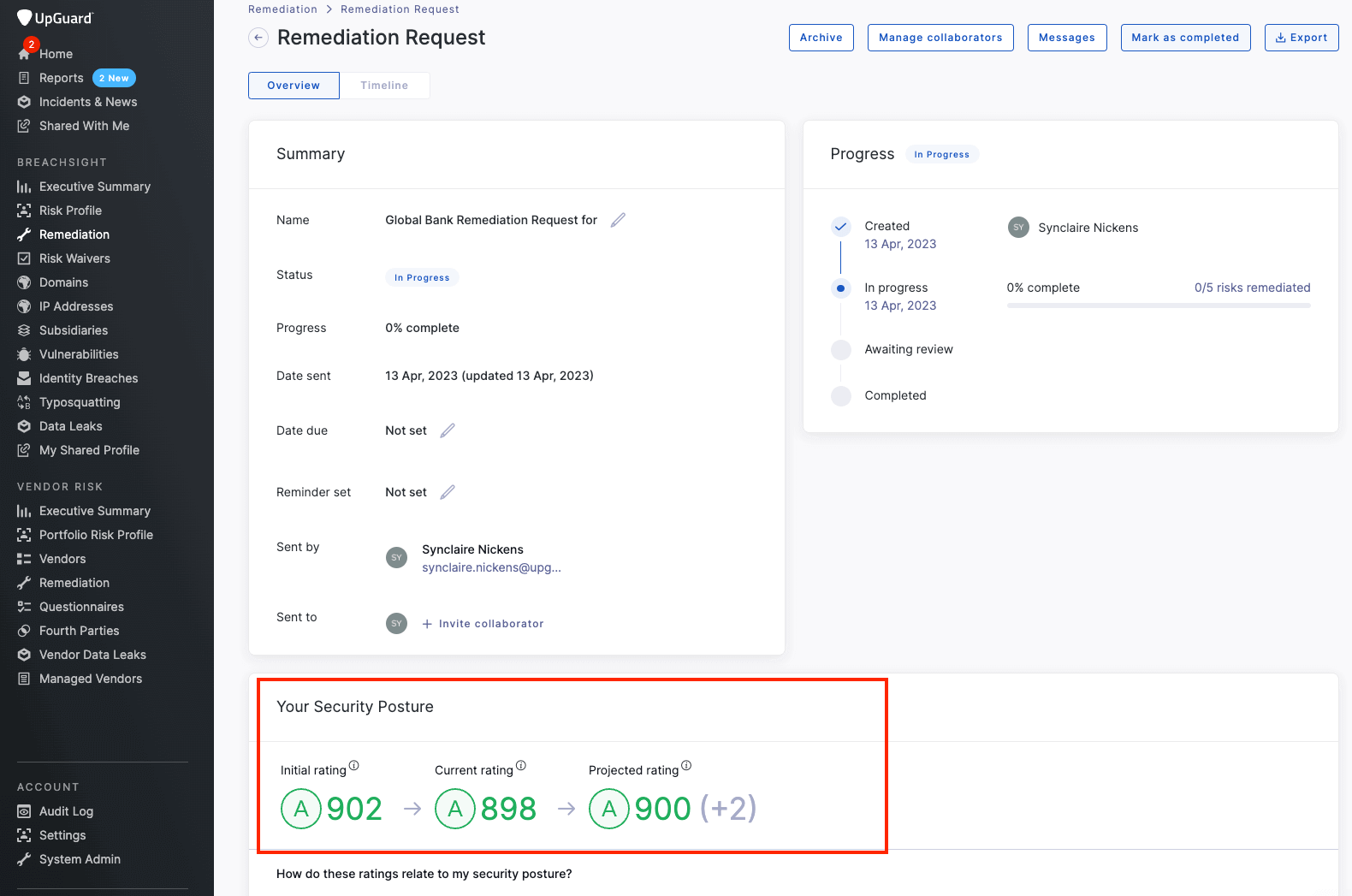Click the Incidents & News icon
Image resolution: width=1352 pixels, height=896 pixels.
point(24,102)
